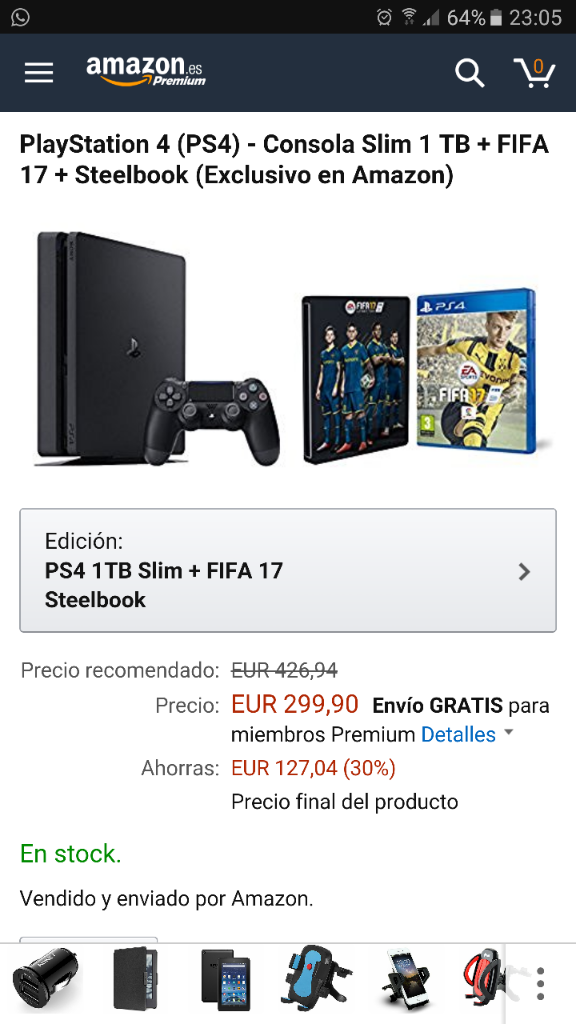Tap the search magnifier icon
This screenshot has height=1024, width=576.
point(469,72)
